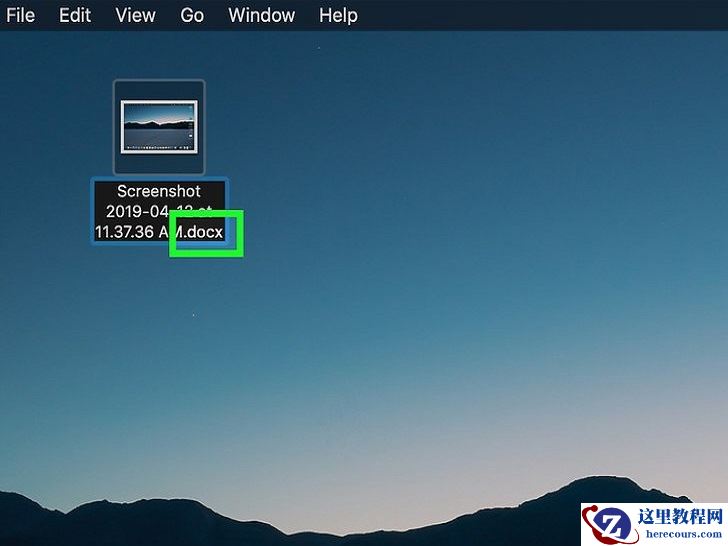Open the Edit menu
Screen dimensions: 728x546
tap(75, 15)
